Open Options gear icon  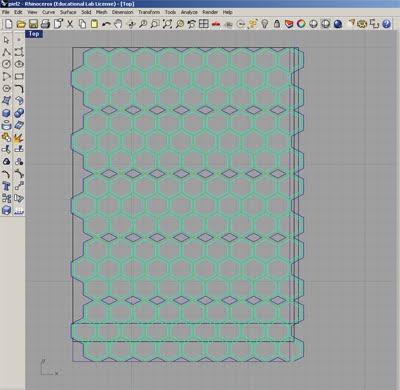(362, 24)
